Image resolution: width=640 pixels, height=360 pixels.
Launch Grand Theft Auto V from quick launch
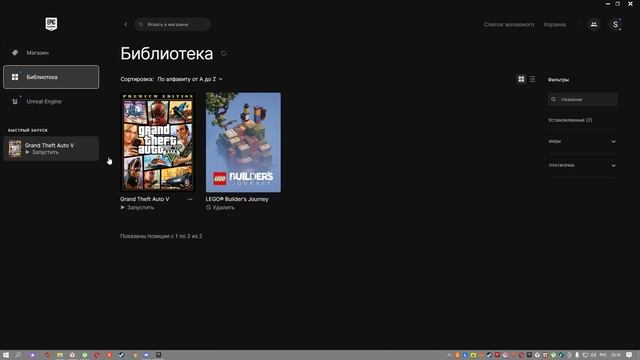(x=51, y=149)
